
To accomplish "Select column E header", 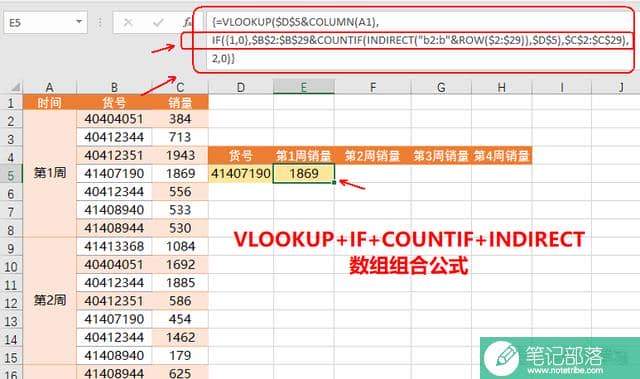I will pyautogui.click(x=304, y=87).
